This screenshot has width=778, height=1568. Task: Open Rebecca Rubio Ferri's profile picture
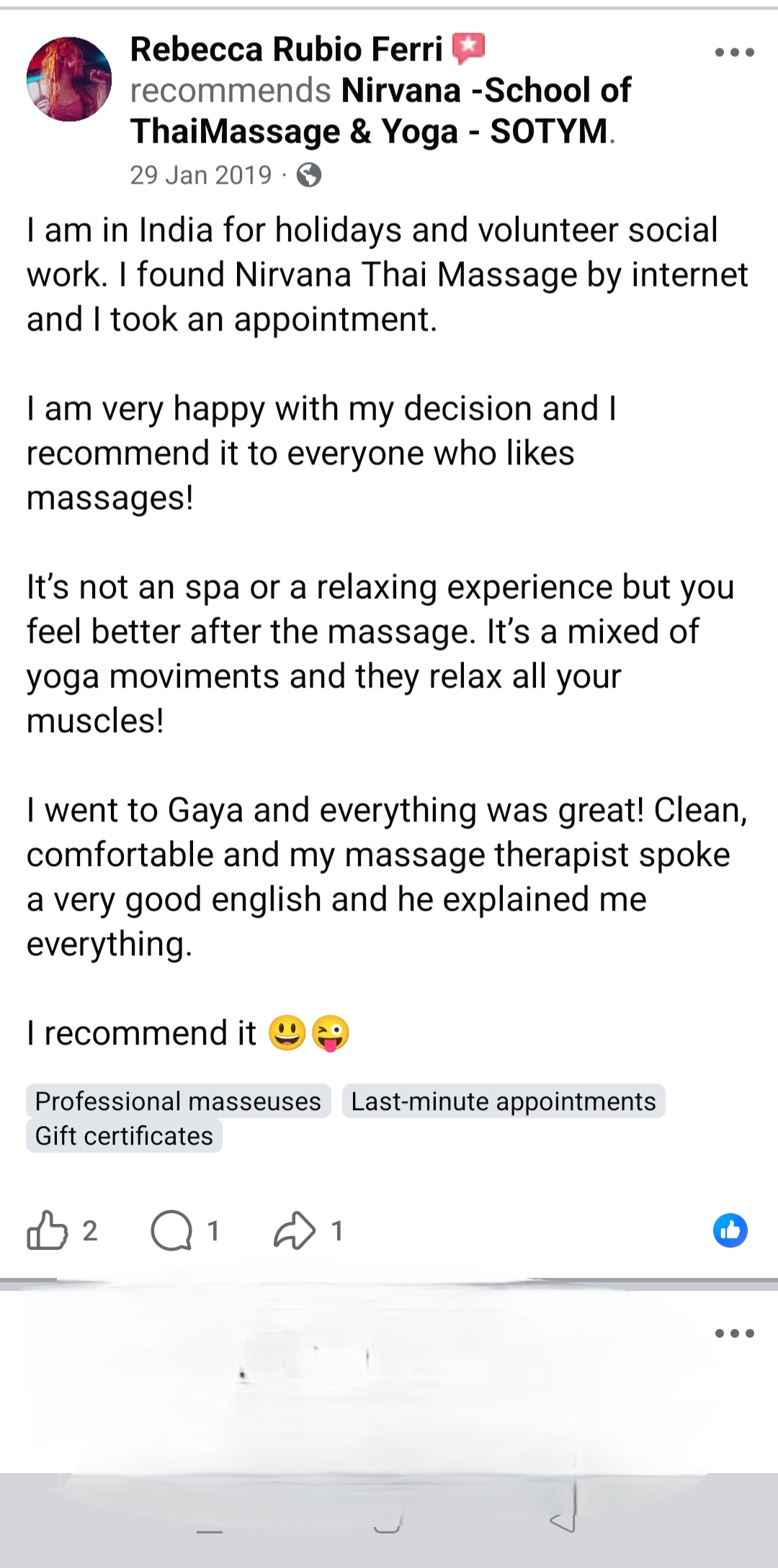69,79
